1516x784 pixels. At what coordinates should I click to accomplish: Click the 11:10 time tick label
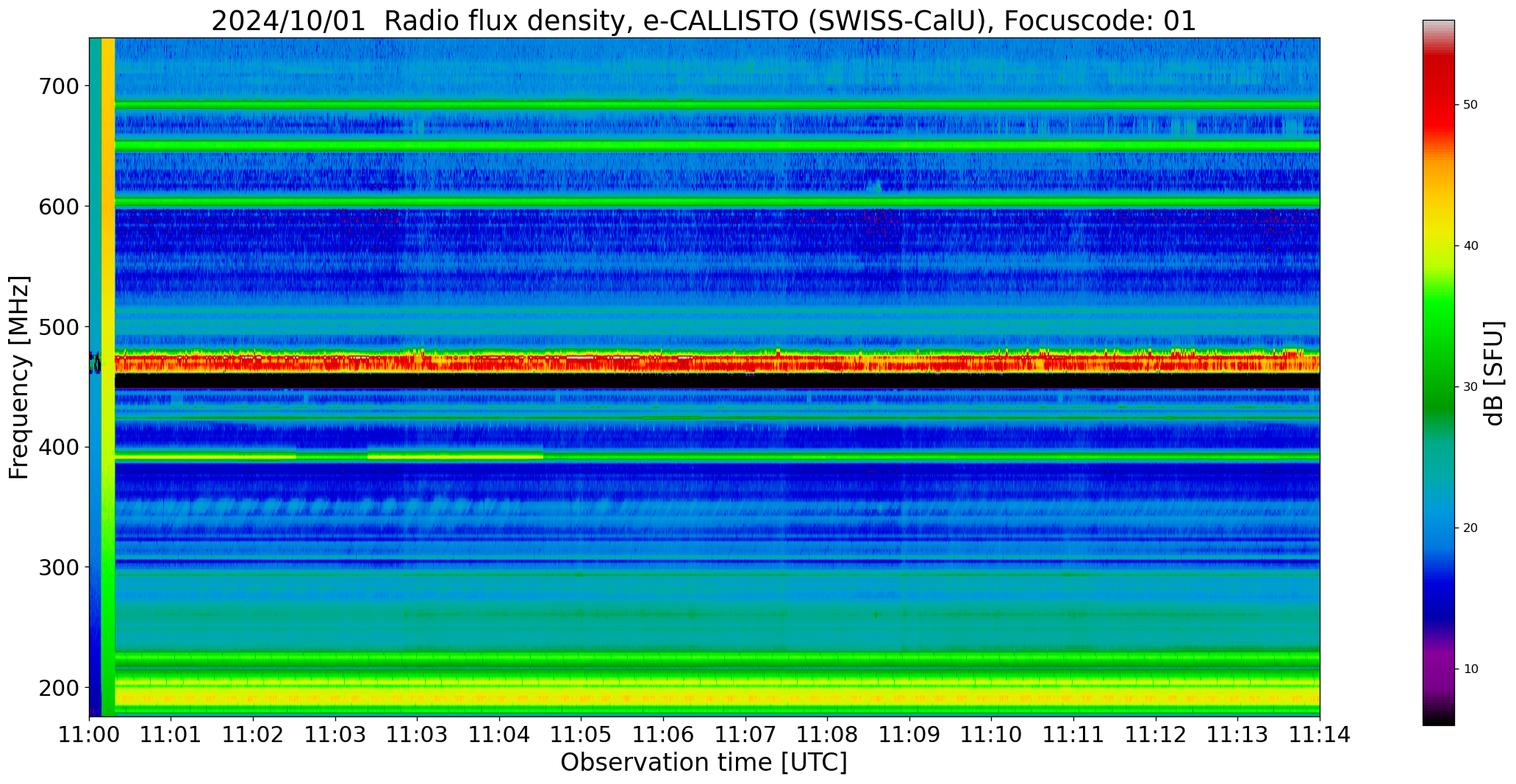pos(992,735)
